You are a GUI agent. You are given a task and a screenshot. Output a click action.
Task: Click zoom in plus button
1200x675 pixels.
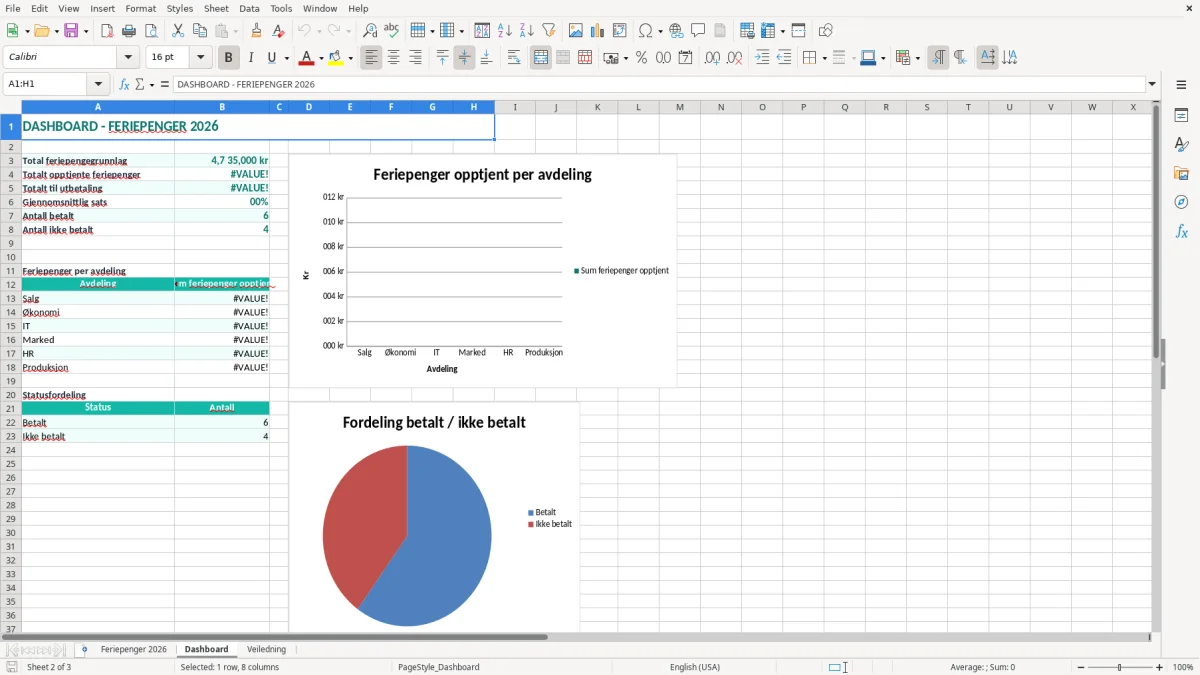[1160, 667]
